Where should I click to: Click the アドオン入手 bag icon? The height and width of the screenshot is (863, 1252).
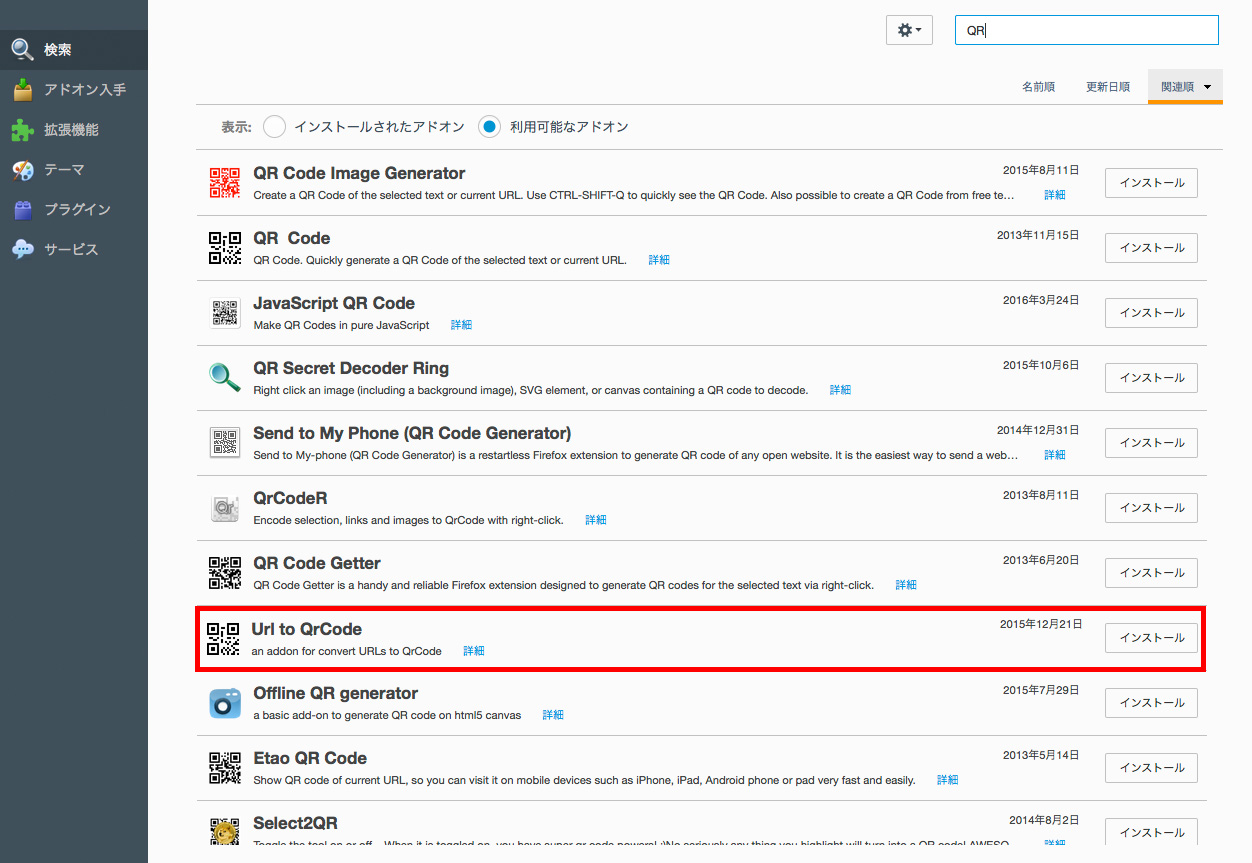(23, 90)
